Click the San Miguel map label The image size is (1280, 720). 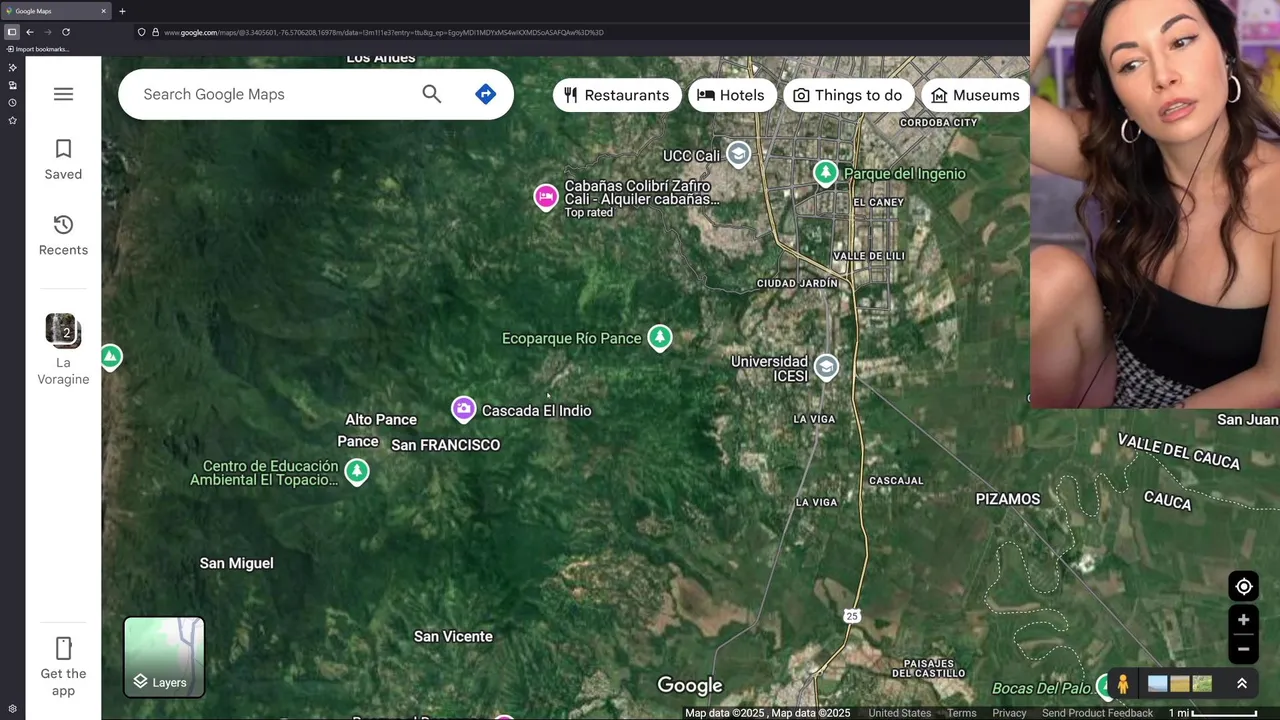(236, 563)
